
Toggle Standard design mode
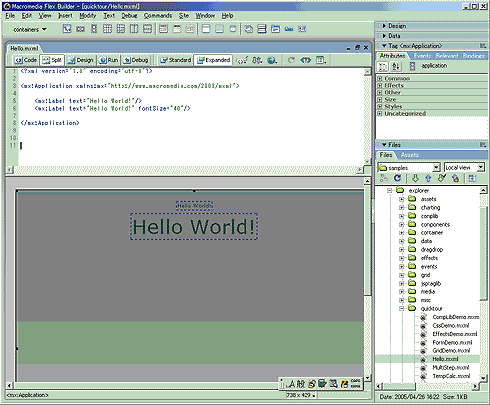click(175, 60)
